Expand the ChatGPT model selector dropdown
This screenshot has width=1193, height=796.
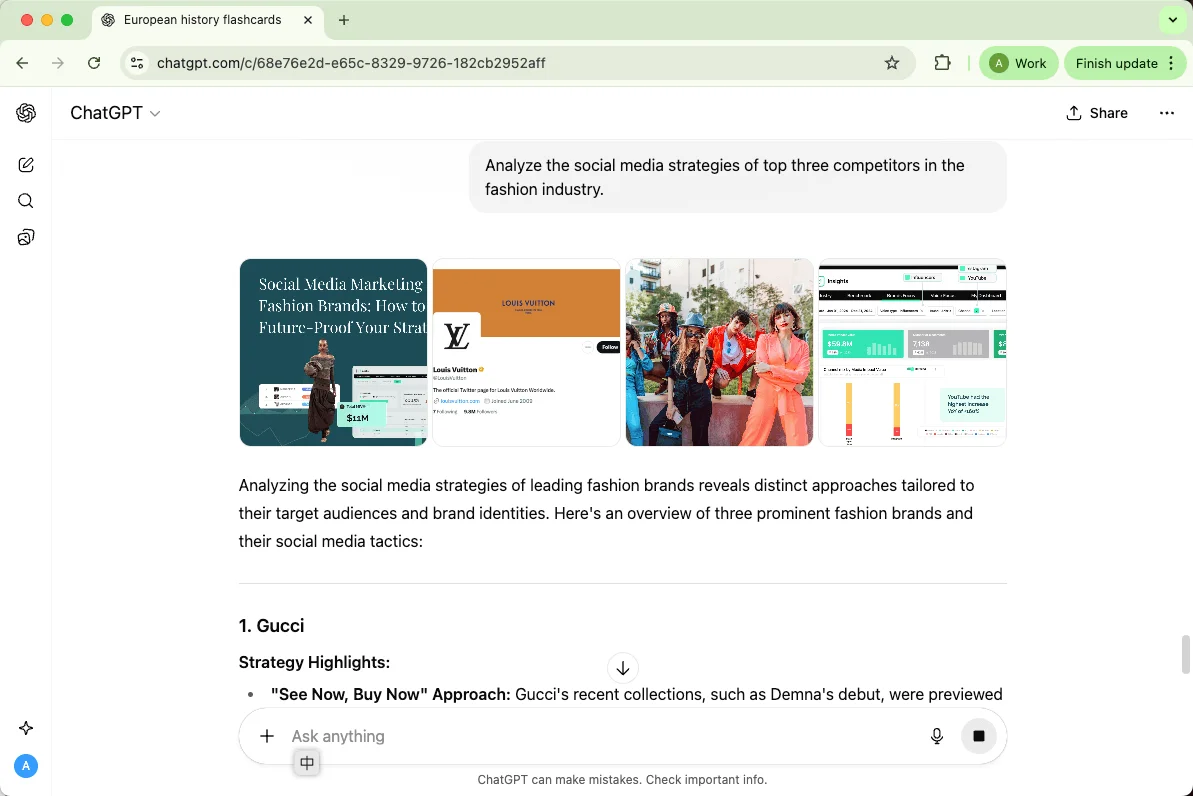tap(115, 113)
